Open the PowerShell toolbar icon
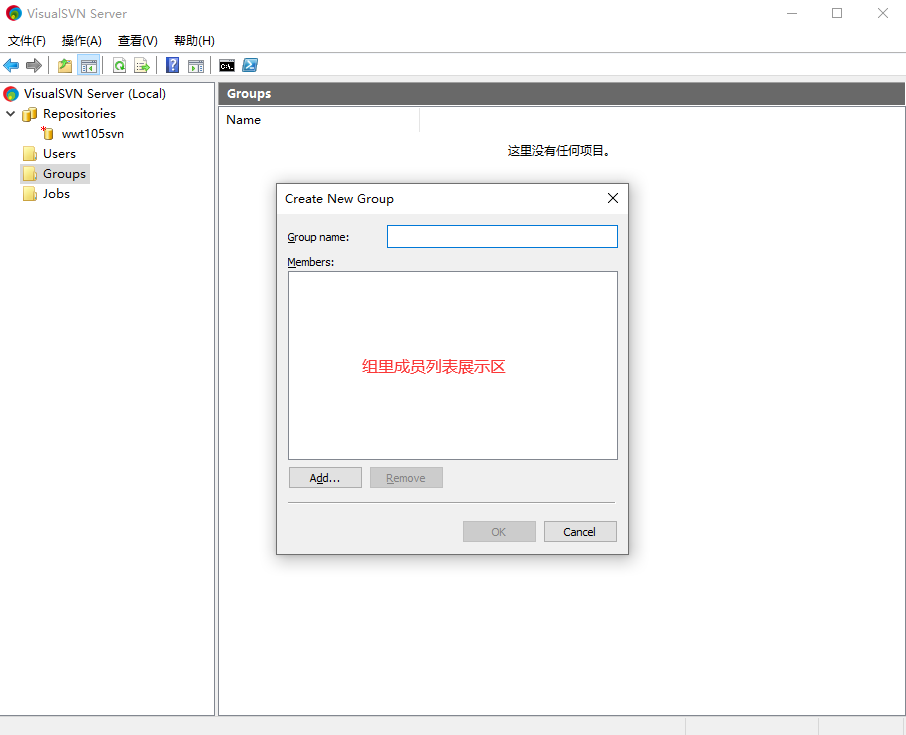 [x=250, y=66]
